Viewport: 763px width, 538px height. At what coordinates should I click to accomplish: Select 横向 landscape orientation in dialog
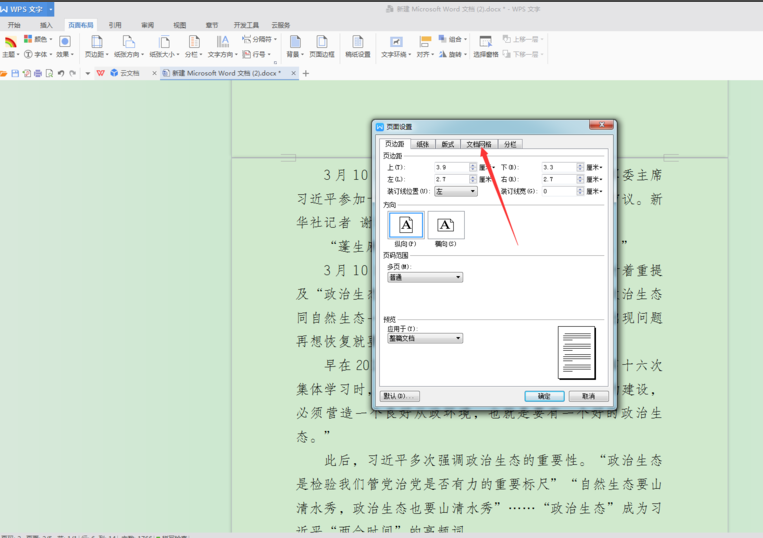click(x=446, y=225)
